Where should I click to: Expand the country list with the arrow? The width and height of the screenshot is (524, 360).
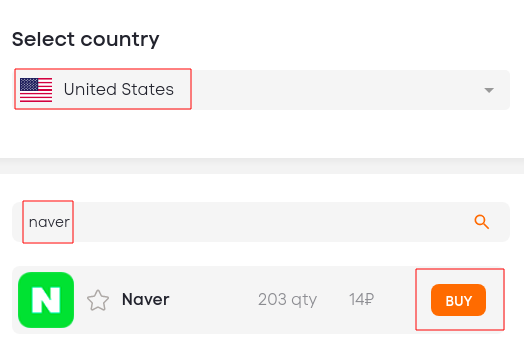[489, 90]
